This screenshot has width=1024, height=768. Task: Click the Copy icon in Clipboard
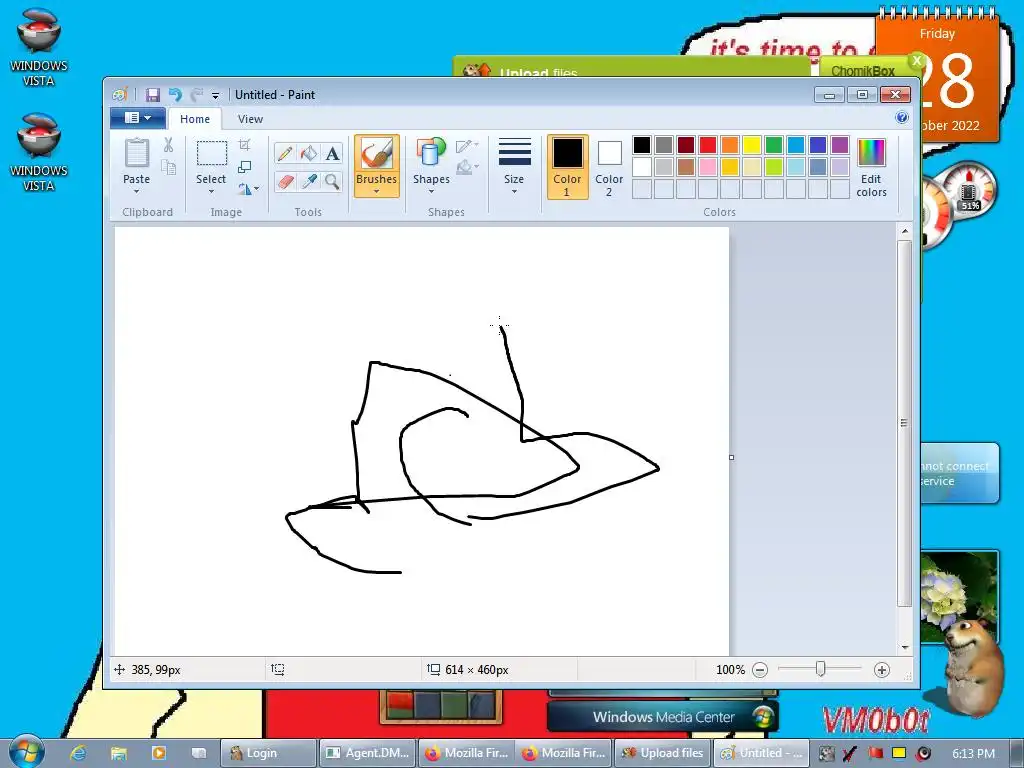coord(168,168)
